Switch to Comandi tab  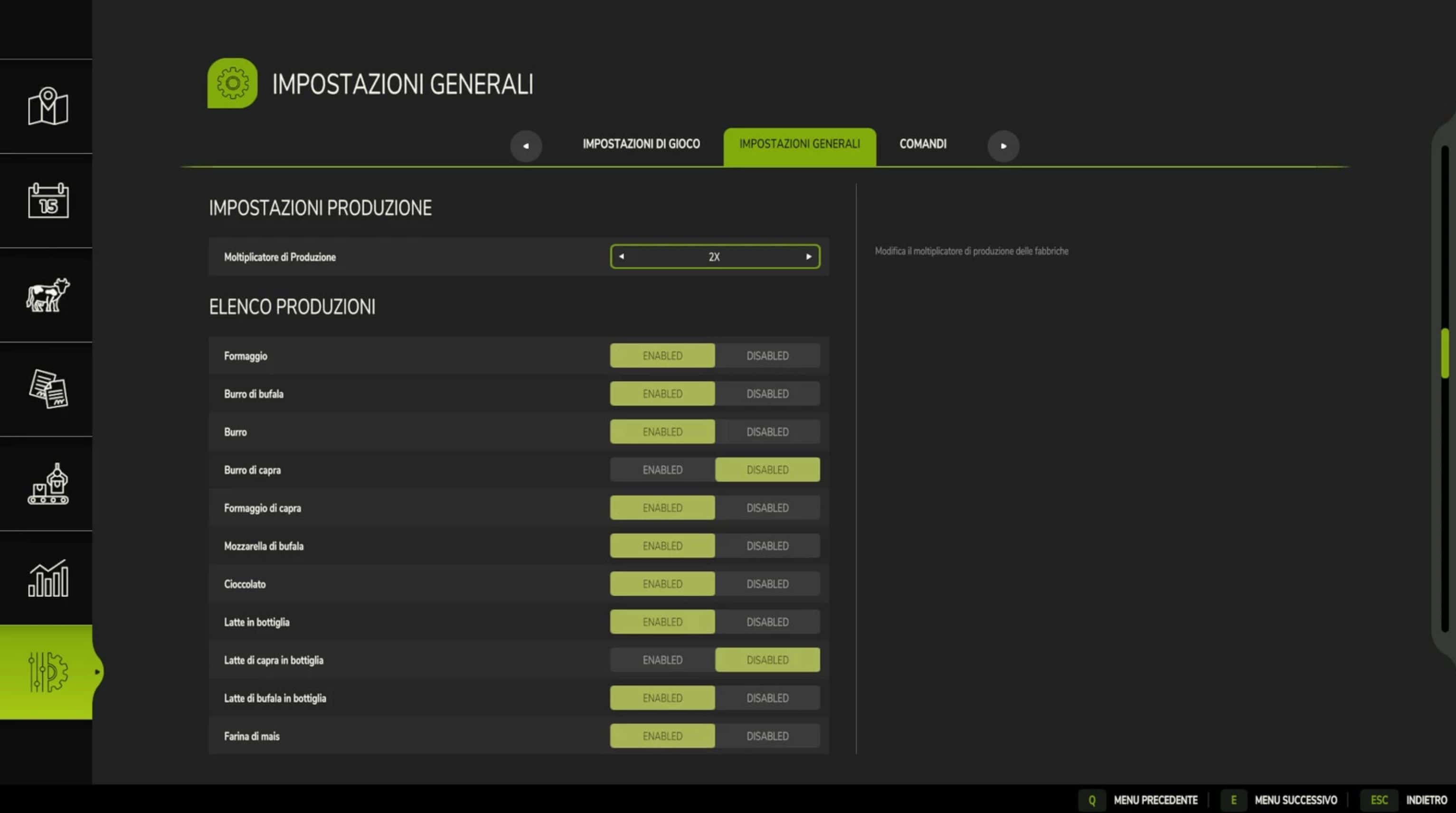point(922,144)
